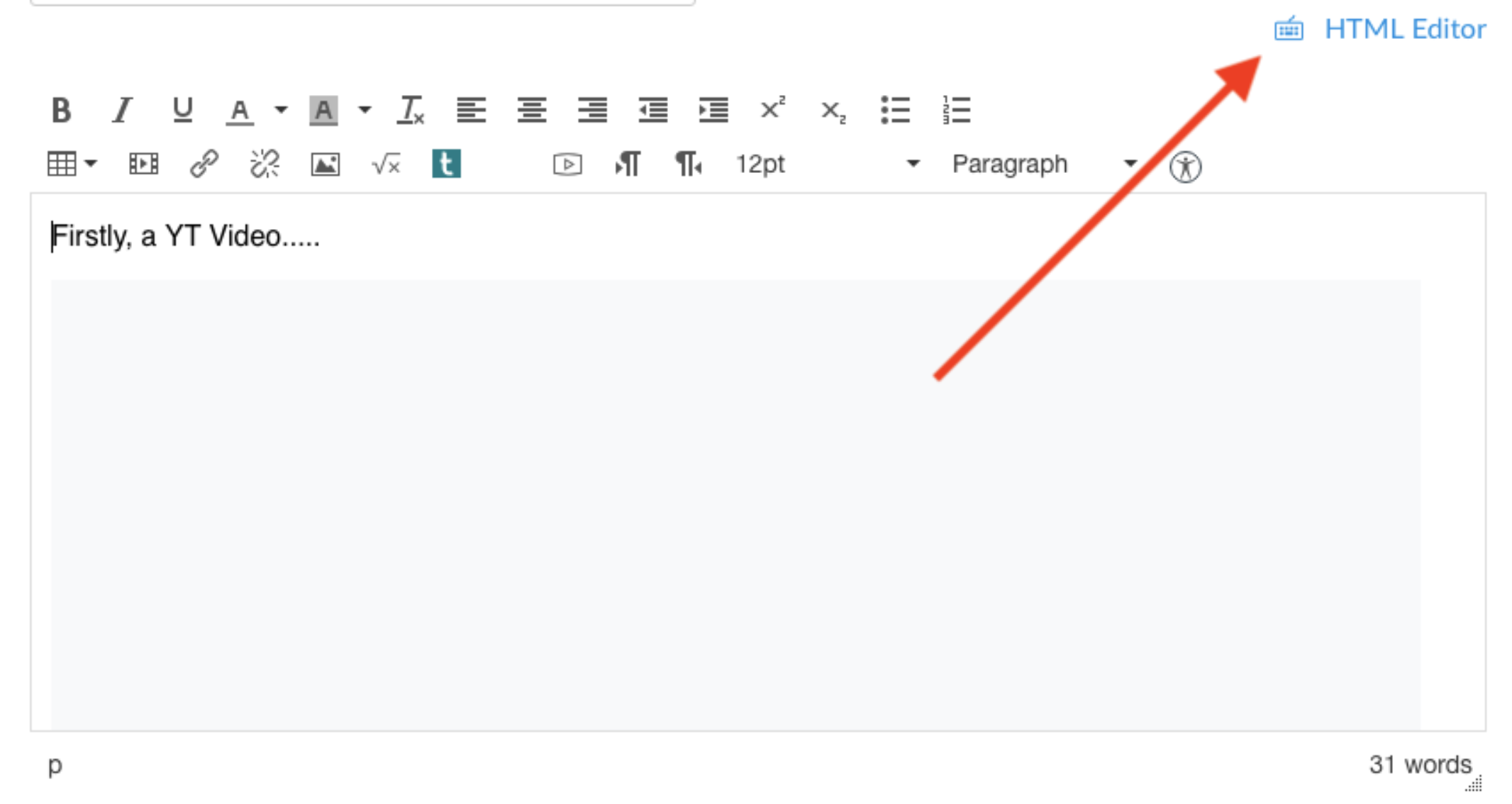1512x804 pixels.
Task: Switch to the HTML Editor
Action: tap(1405, 29)
